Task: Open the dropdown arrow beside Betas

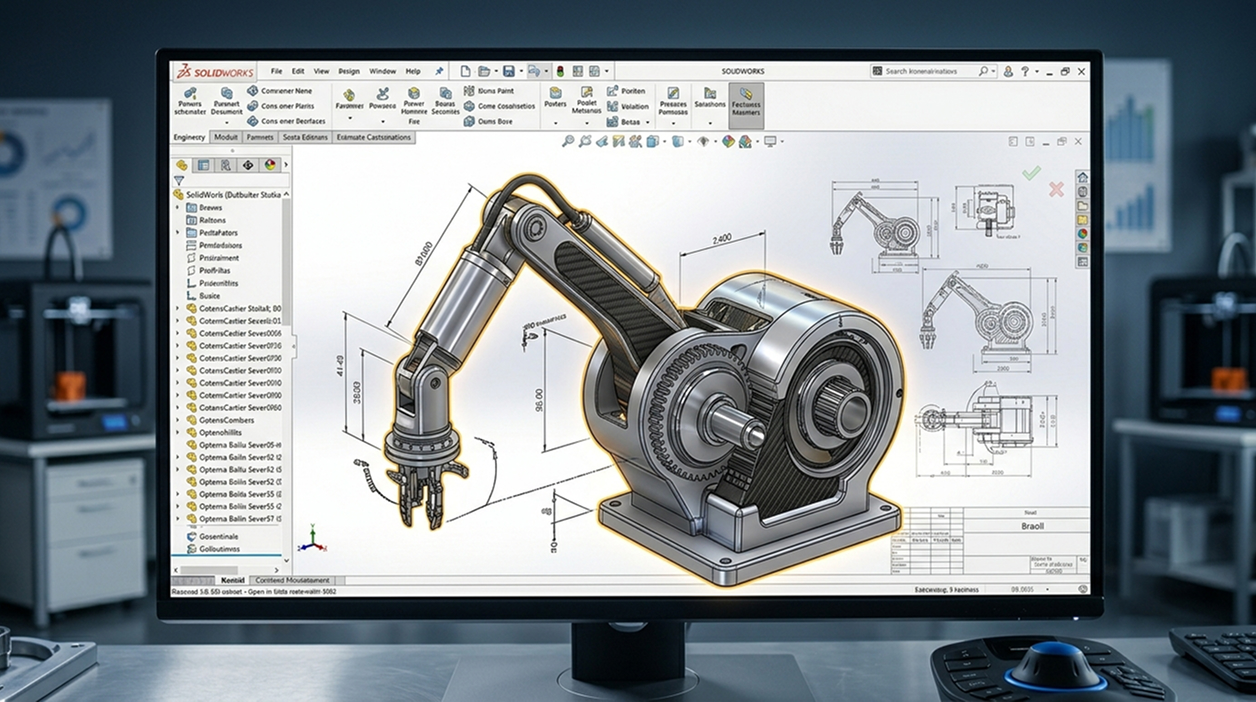Action: (x=647, y=121)
